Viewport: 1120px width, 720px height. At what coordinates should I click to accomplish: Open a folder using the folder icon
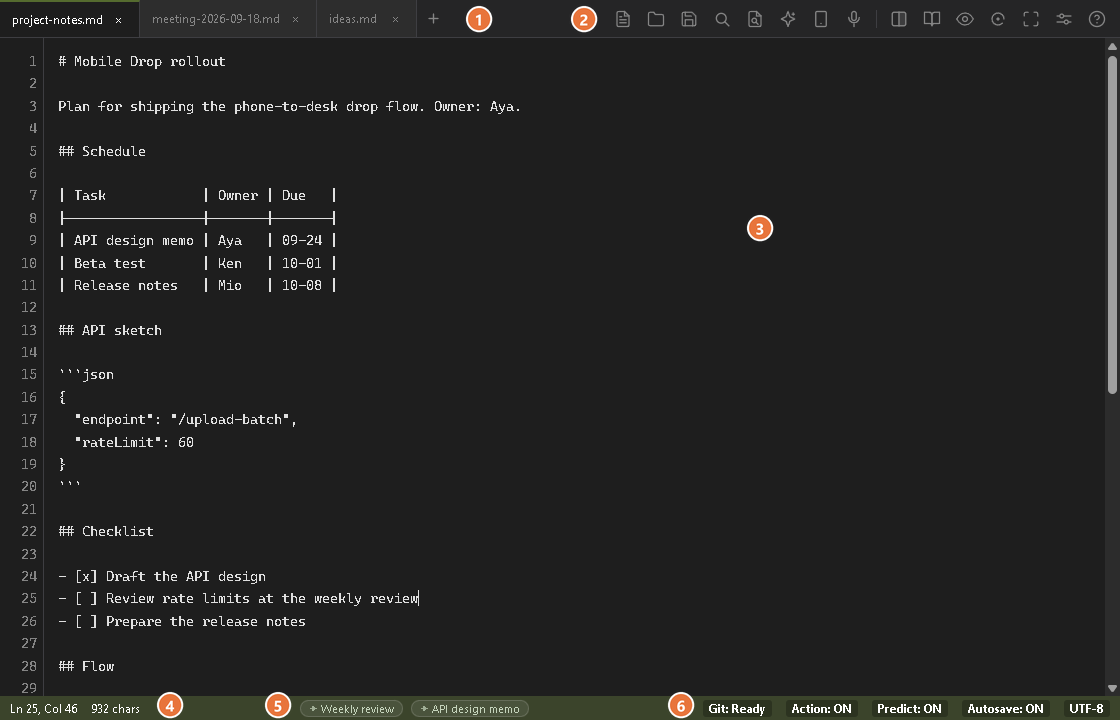coord(656,19)
